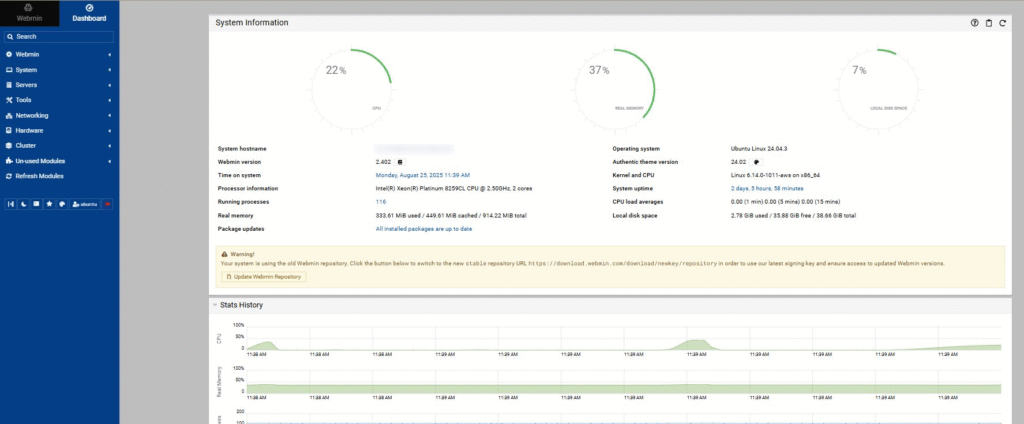
Task: Open favorites with the star icon
Action: click(50, 204)
